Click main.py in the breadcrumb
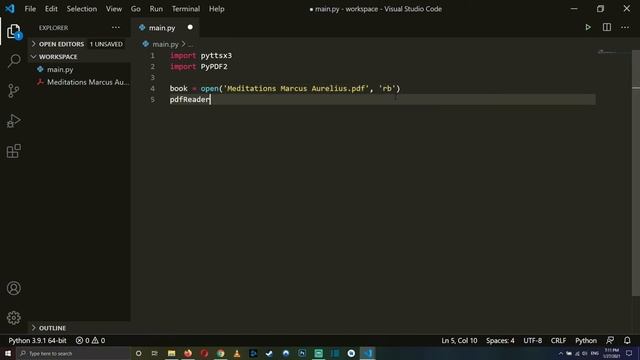Viewport: 640px width, 360px height. 165,44
